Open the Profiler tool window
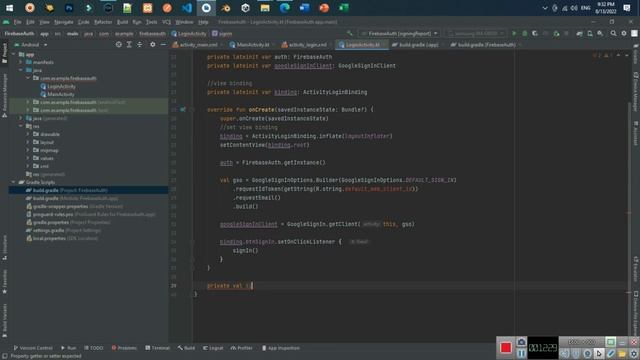 coord(242,348)
